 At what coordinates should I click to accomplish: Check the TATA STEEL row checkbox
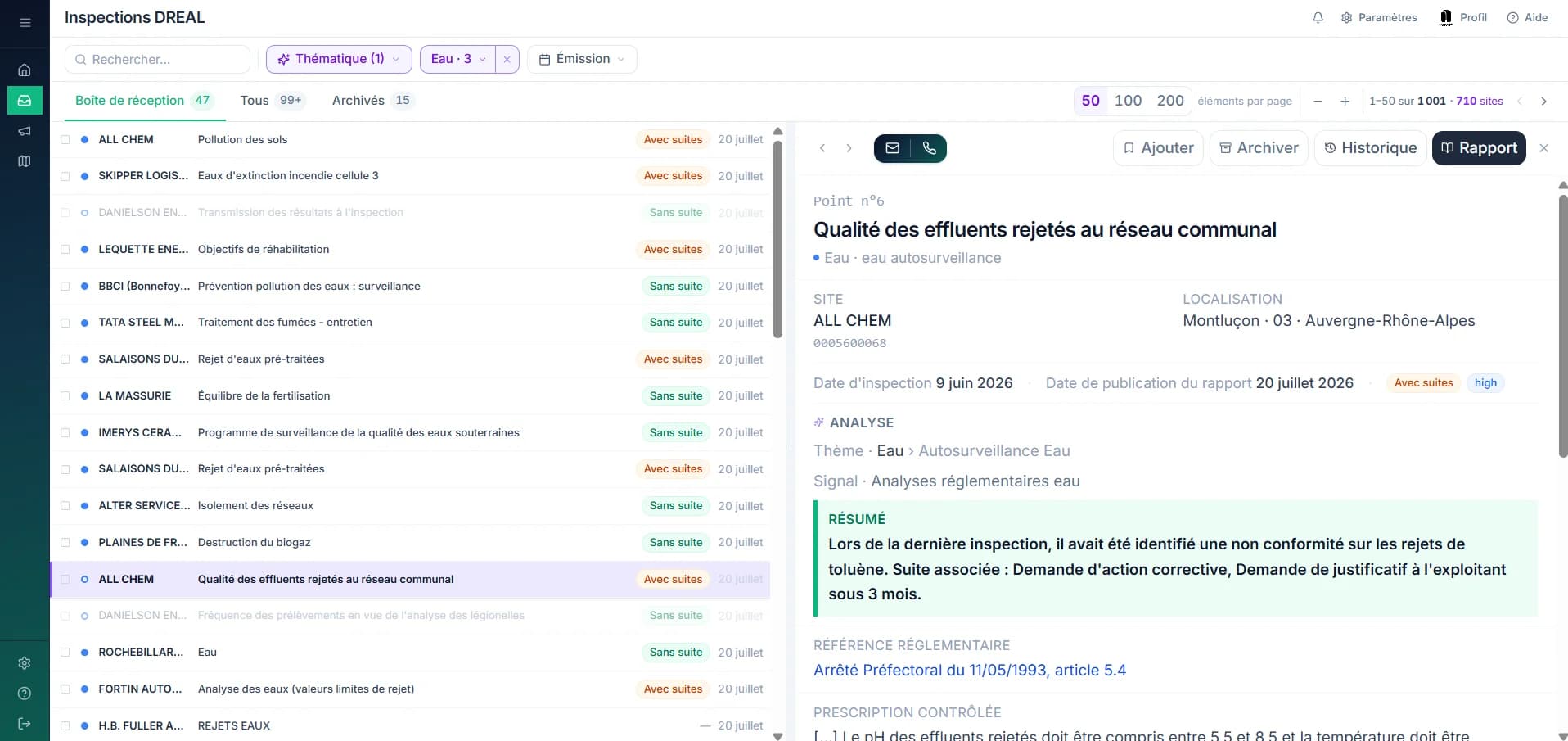tap(65, 323)
